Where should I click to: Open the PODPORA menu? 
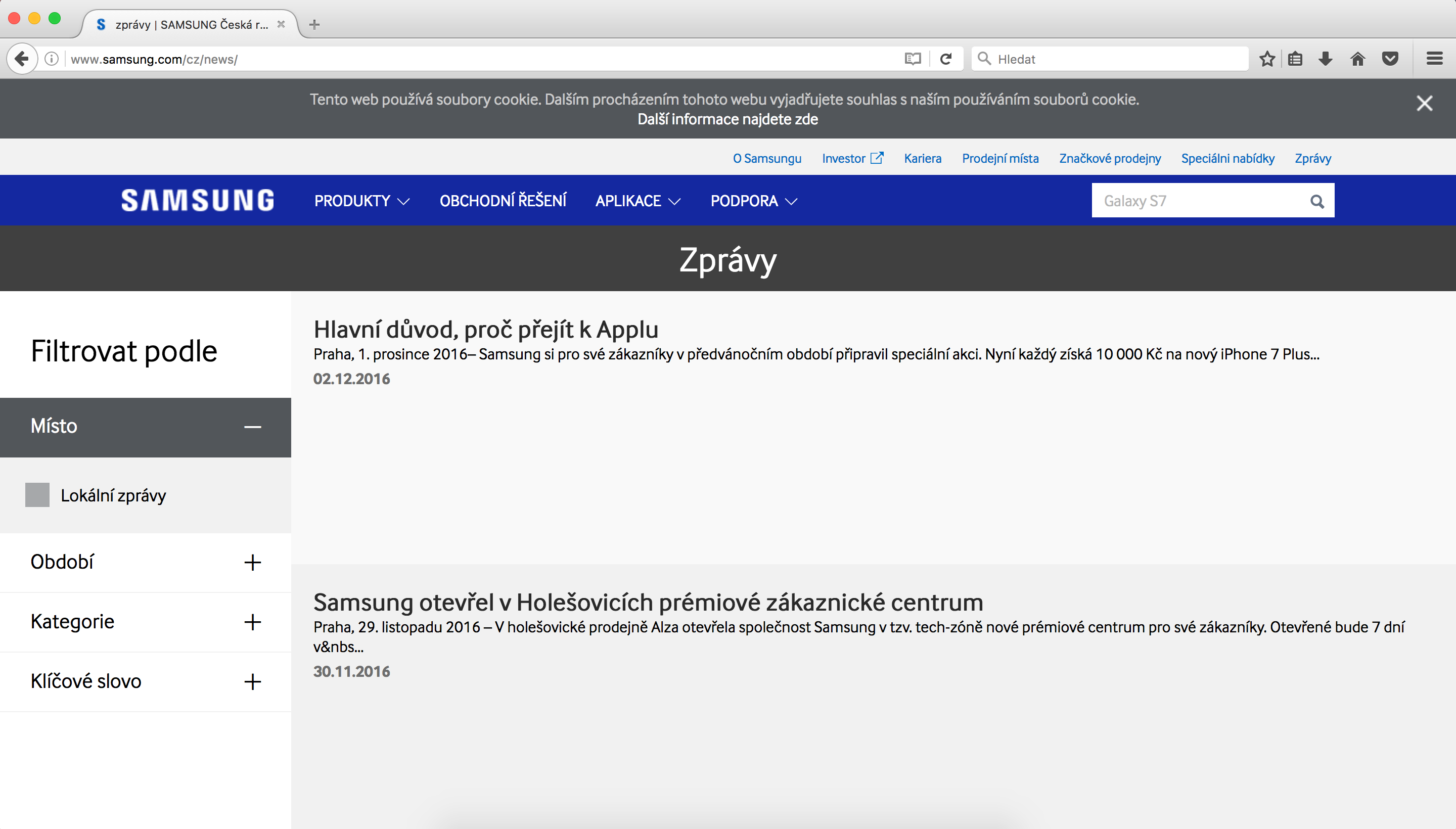tap(753, 201)
